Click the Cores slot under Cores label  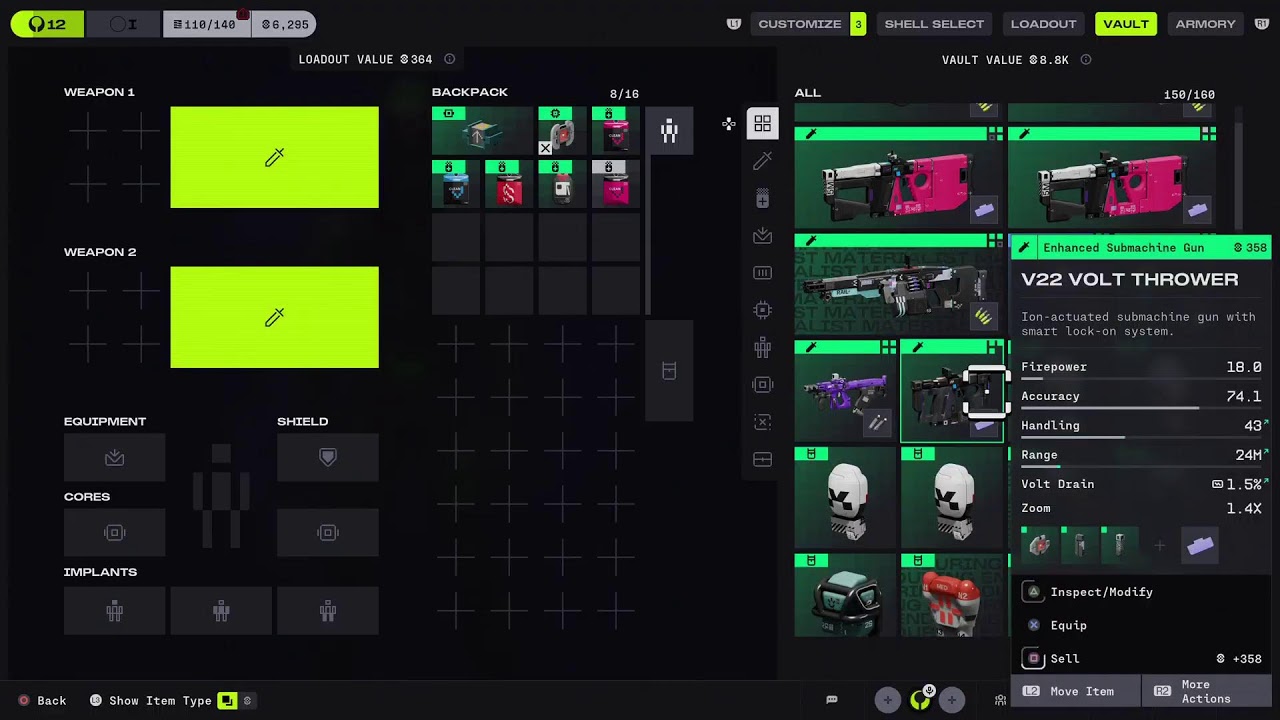click(115, 533)
